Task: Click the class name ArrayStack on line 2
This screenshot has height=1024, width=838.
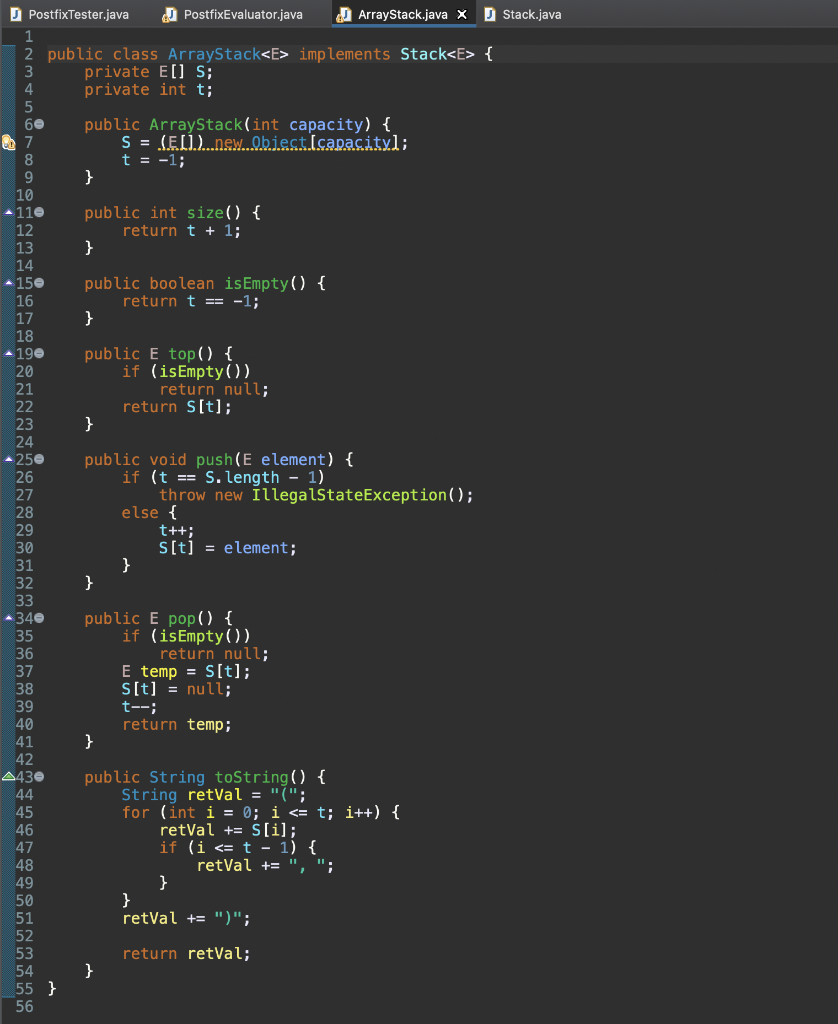Action: tap(214, 54)
